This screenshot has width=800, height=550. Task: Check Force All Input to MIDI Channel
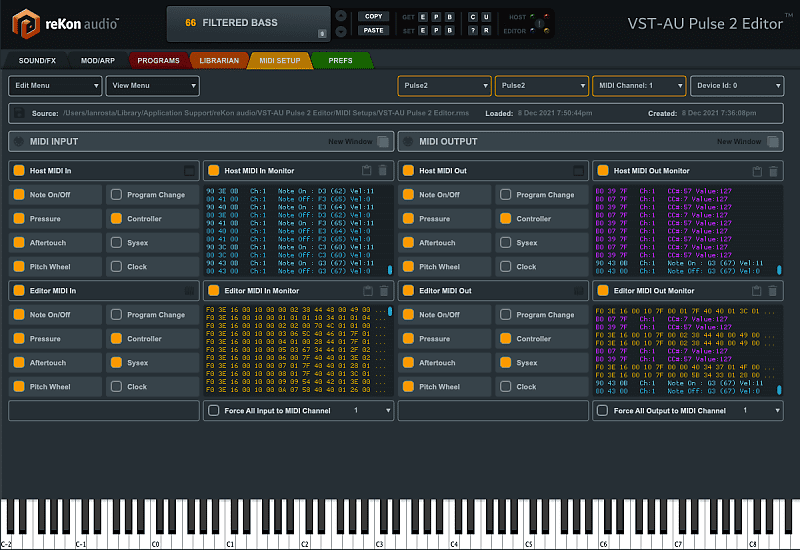[x=213, y=411]
